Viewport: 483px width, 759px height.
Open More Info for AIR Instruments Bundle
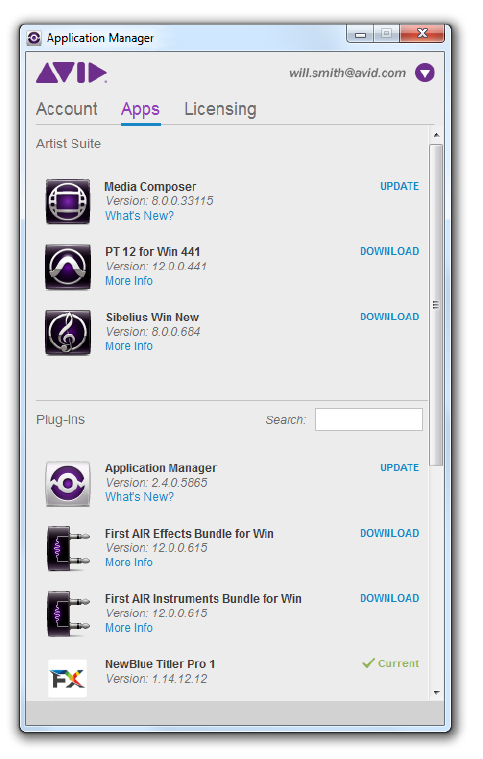pos(129,628)
